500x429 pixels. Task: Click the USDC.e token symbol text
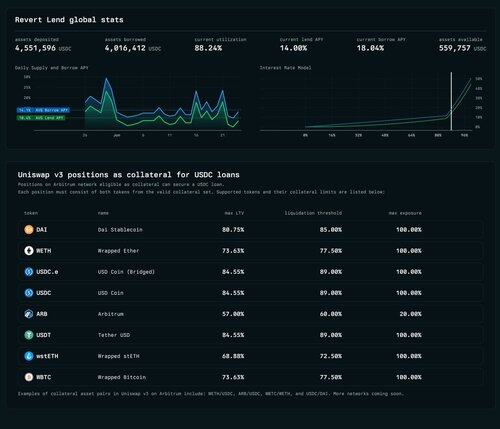[x=47, y=272]
